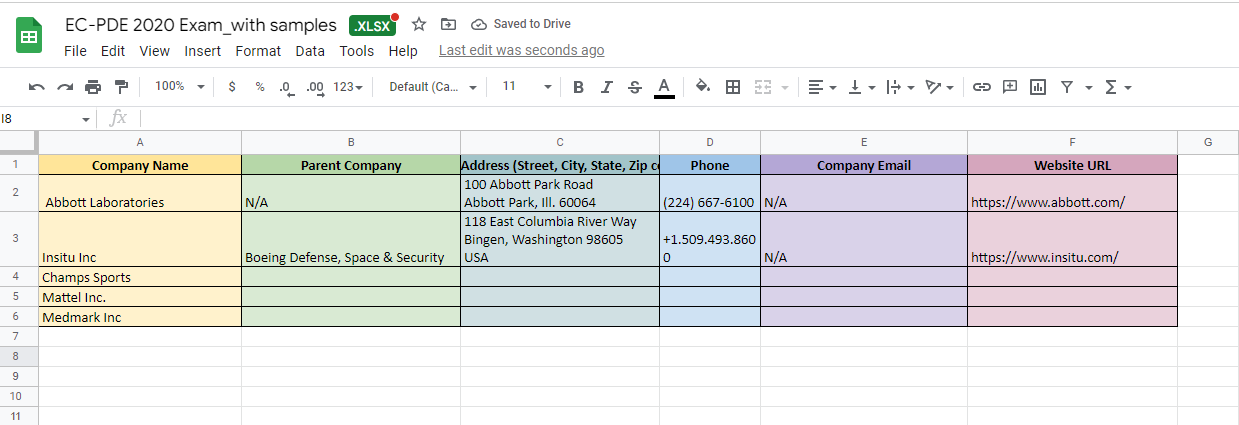The width and height of the screenshot is (1239, 425).
Task: Open the fill color bucket
Action: coord(703,87)
